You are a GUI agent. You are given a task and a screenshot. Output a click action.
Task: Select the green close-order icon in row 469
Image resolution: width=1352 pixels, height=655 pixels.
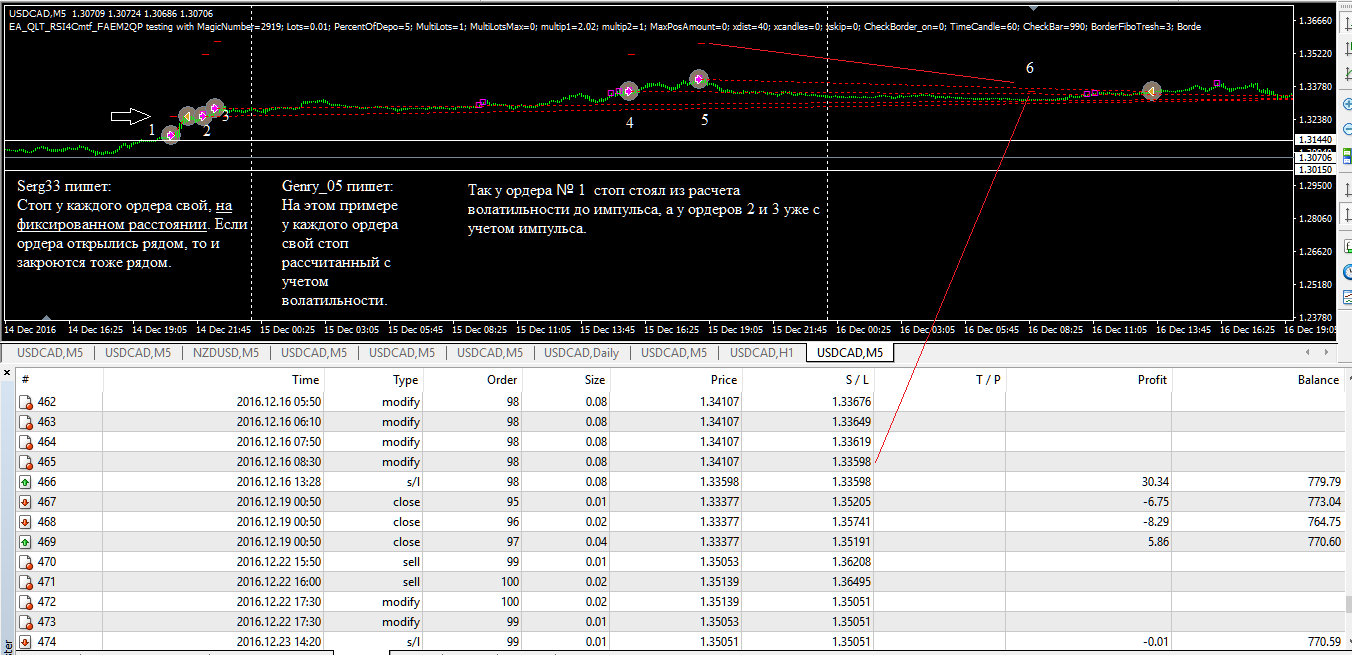pyautogui.click(x=26, y=542)
